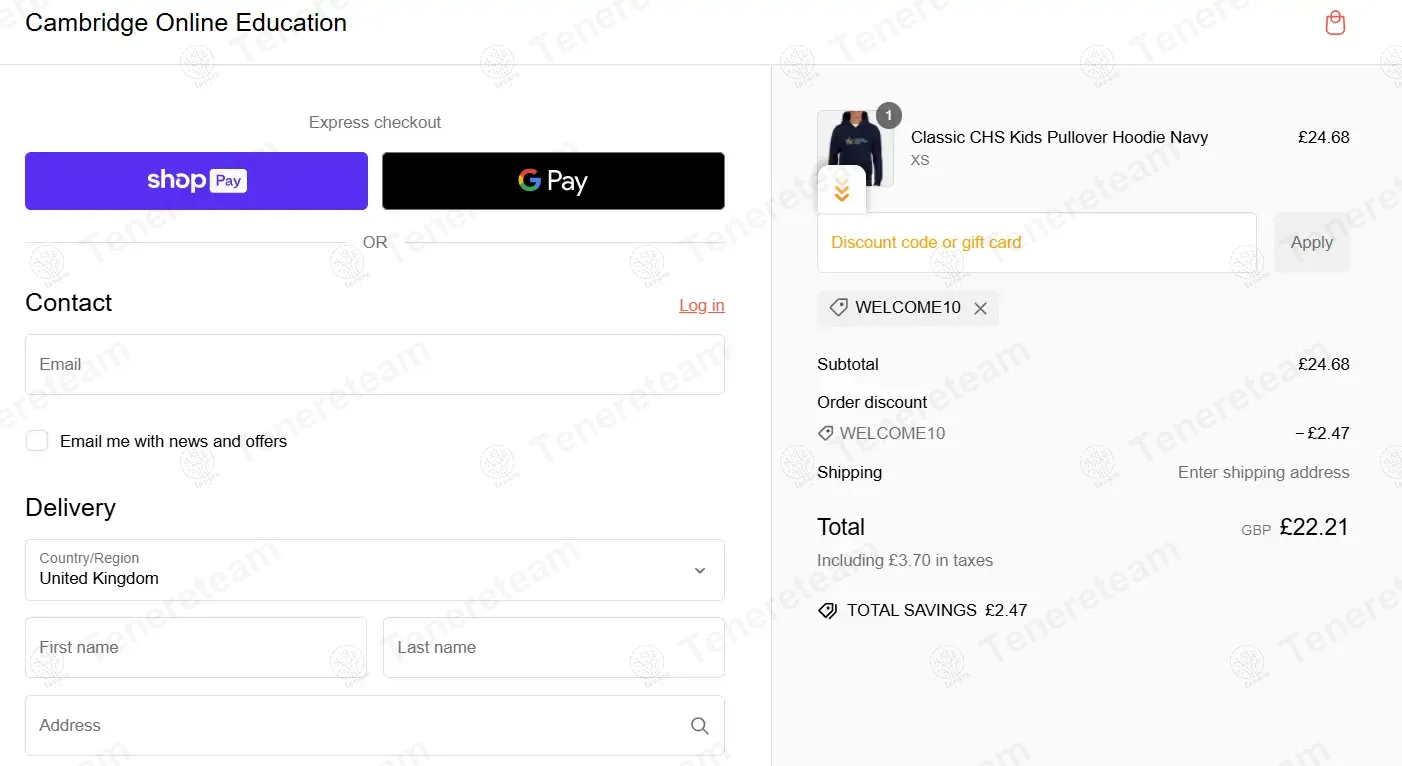Tick Email me with news and offers

point(37,441)
